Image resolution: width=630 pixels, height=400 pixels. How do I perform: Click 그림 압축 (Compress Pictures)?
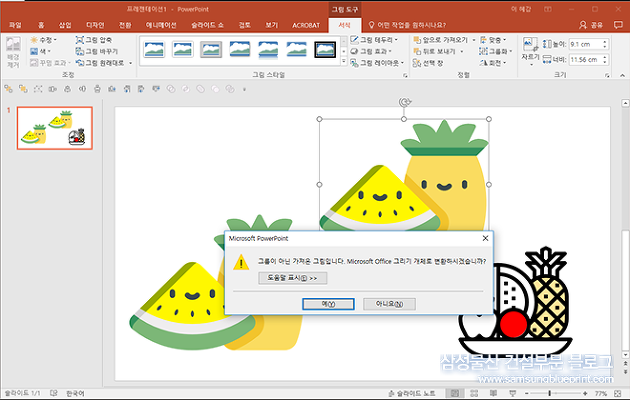click(x=94, y=40)
